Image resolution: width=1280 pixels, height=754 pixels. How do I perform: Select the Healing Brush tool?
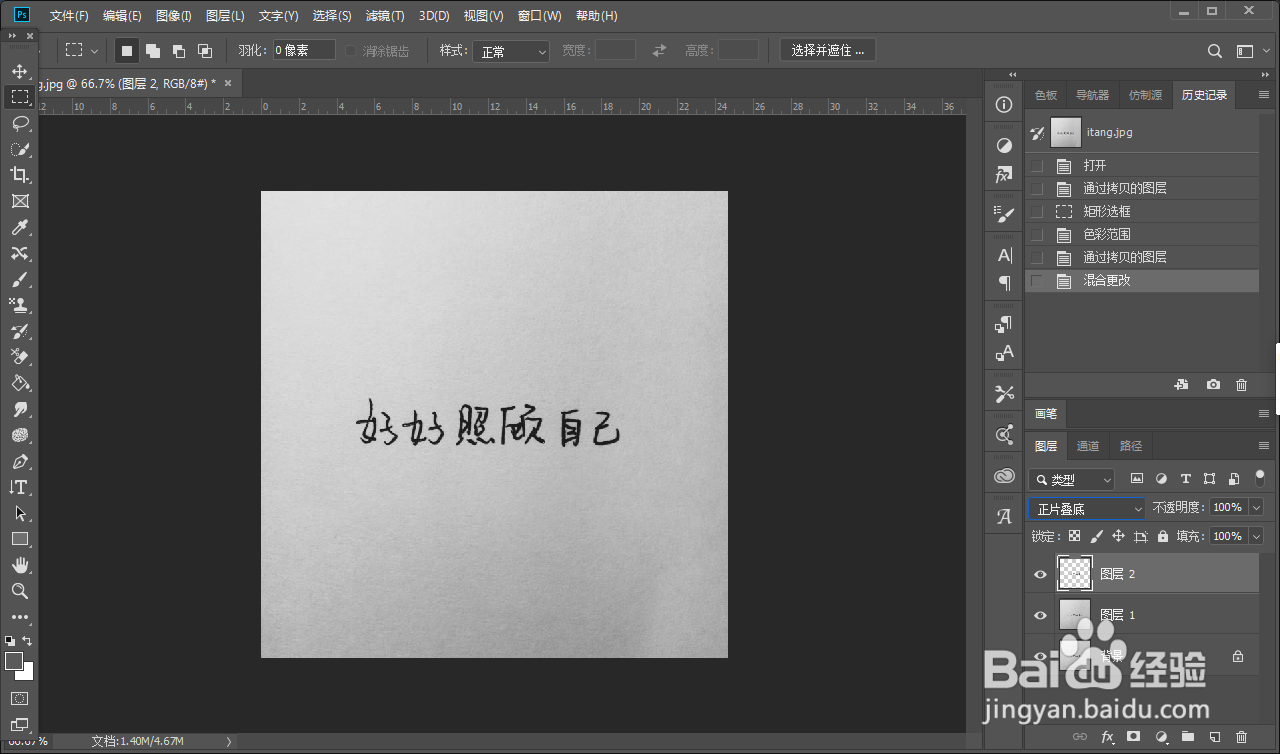click(x=19, y=253)
